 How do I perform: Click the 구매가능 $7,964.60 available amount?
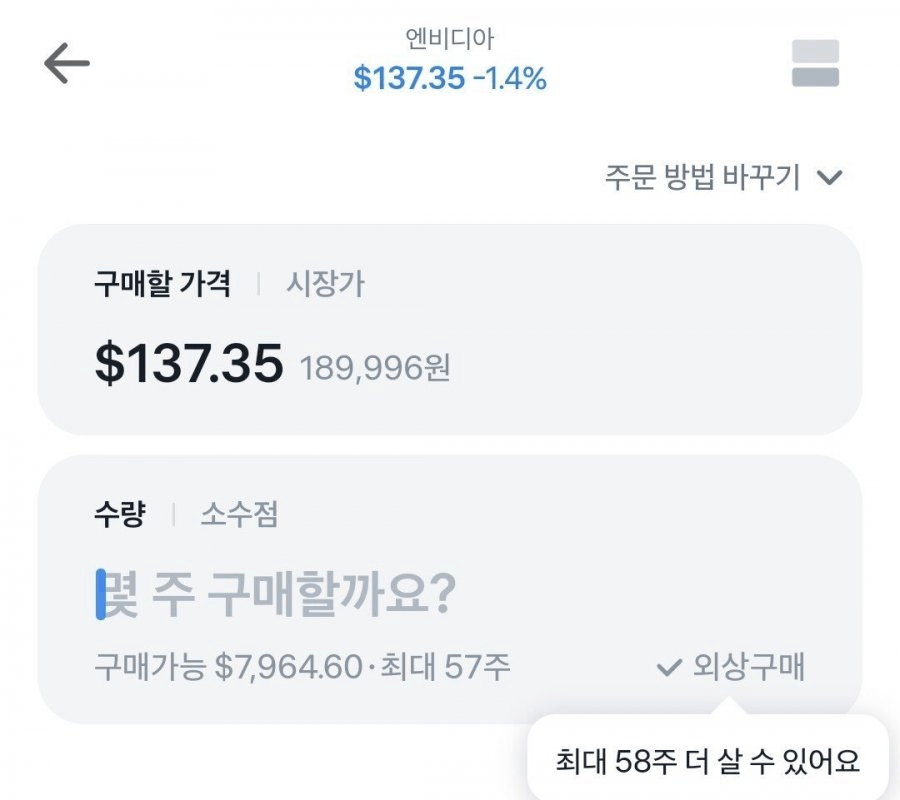(x=227, y=666)
